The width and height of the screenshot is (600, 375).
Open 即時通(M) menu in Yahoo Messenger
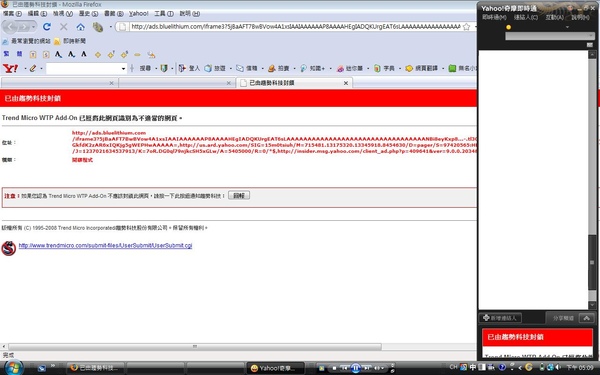pos(494,17)
